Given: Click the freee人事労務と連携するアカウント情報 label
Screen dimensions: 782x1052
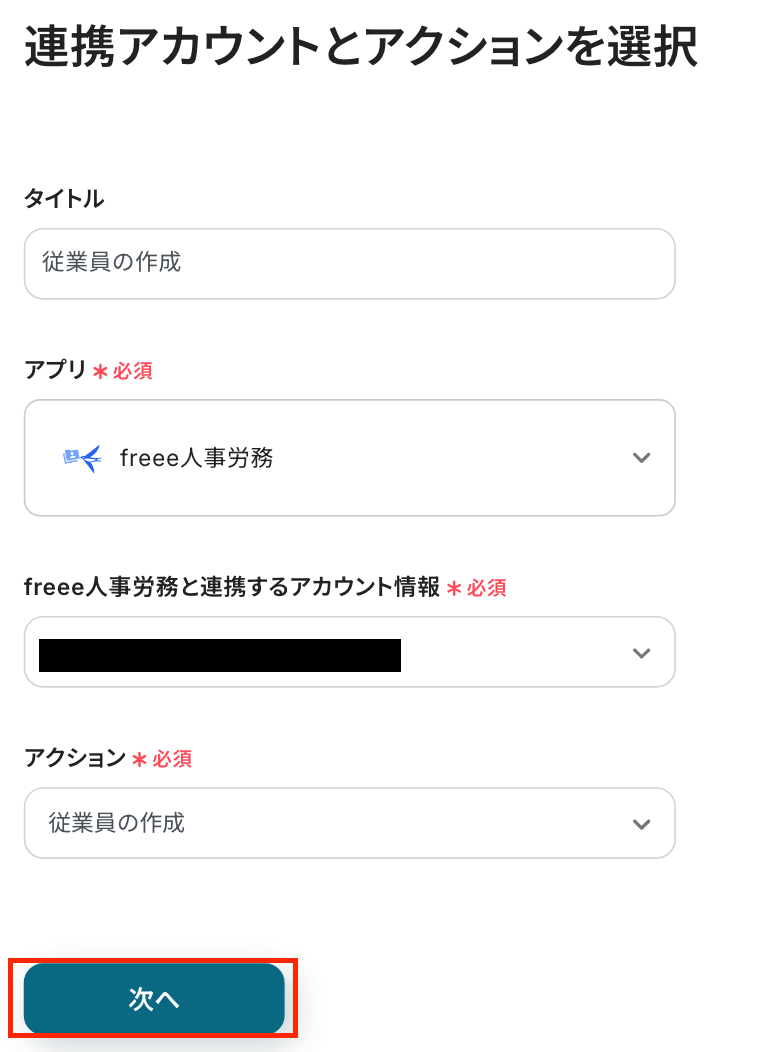Looking at the screenshot, I should 231,587.
